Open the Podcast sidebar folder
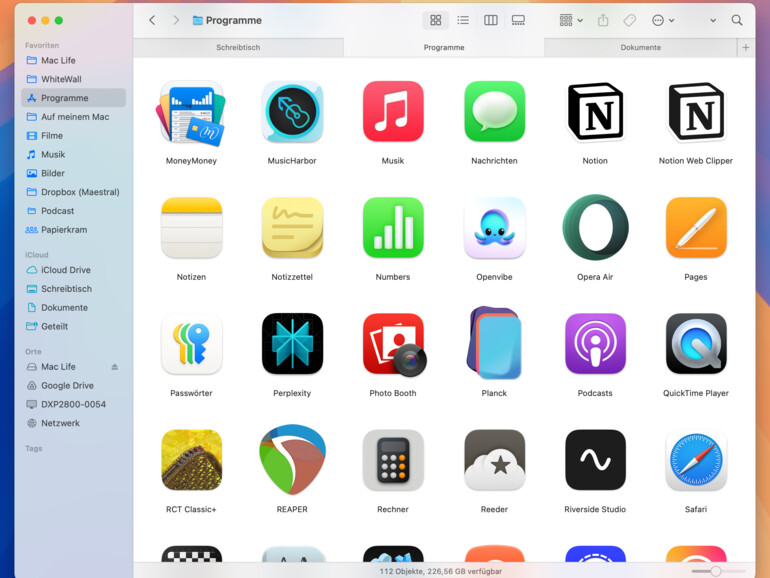The height and width of the screenshot is (578, 770). click(x=74, y=211)
